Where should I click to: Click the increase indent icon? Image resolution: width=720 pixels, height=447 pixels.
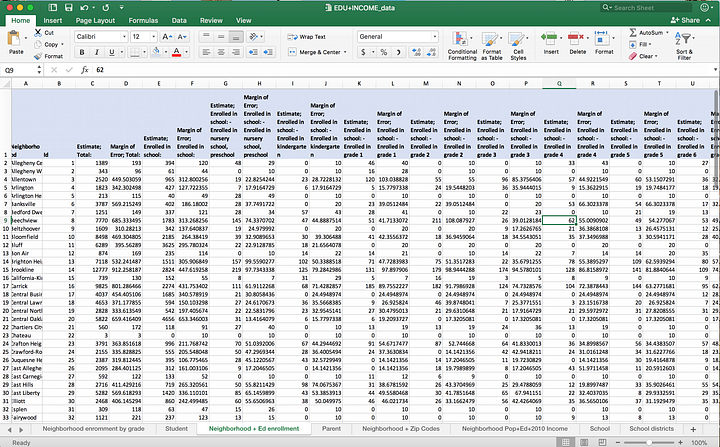tap(268, 52)
